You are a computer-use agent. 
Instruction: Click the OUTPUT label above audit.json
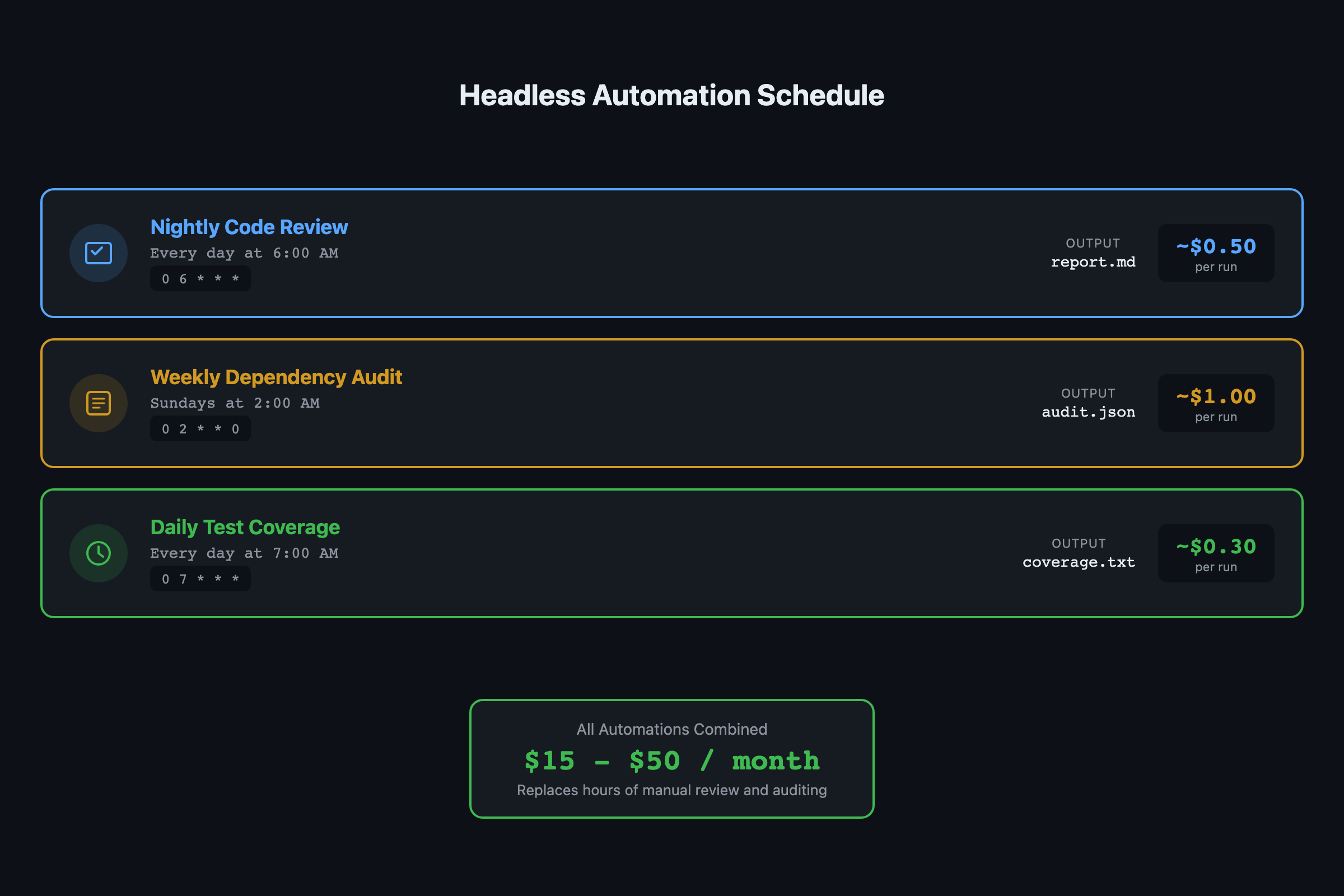(1089, 394)
